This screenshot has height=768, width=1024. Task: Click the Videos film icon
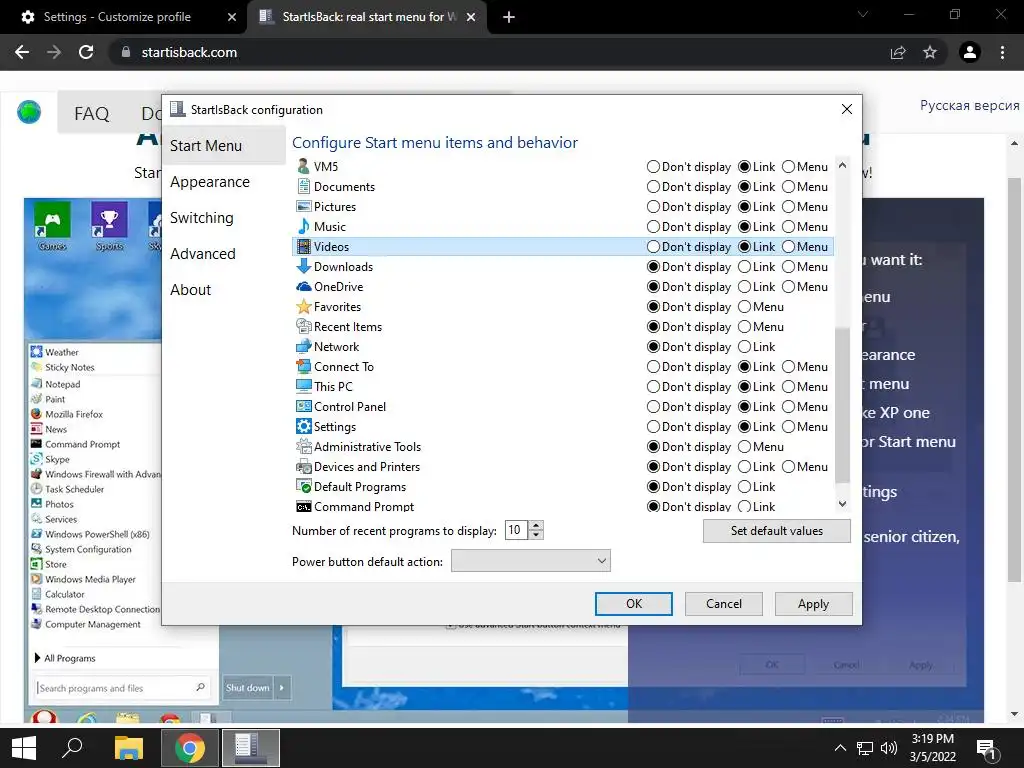[303, 247]
